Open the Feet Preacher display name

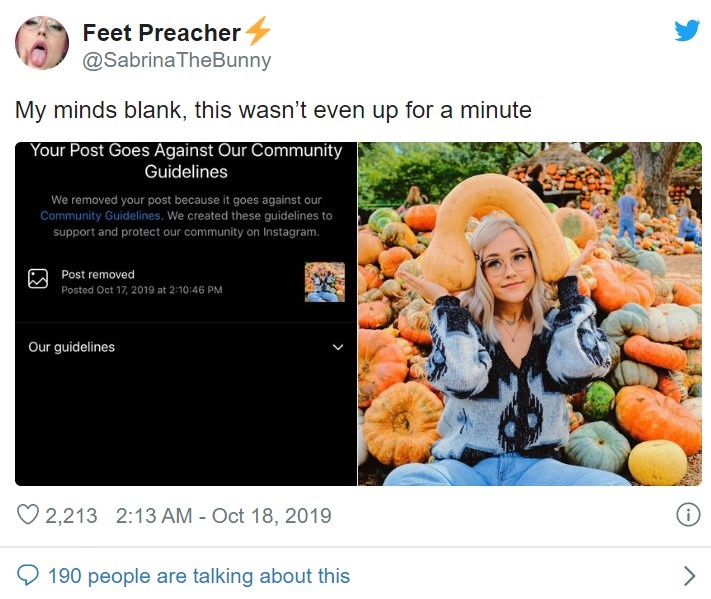[161, 33]
